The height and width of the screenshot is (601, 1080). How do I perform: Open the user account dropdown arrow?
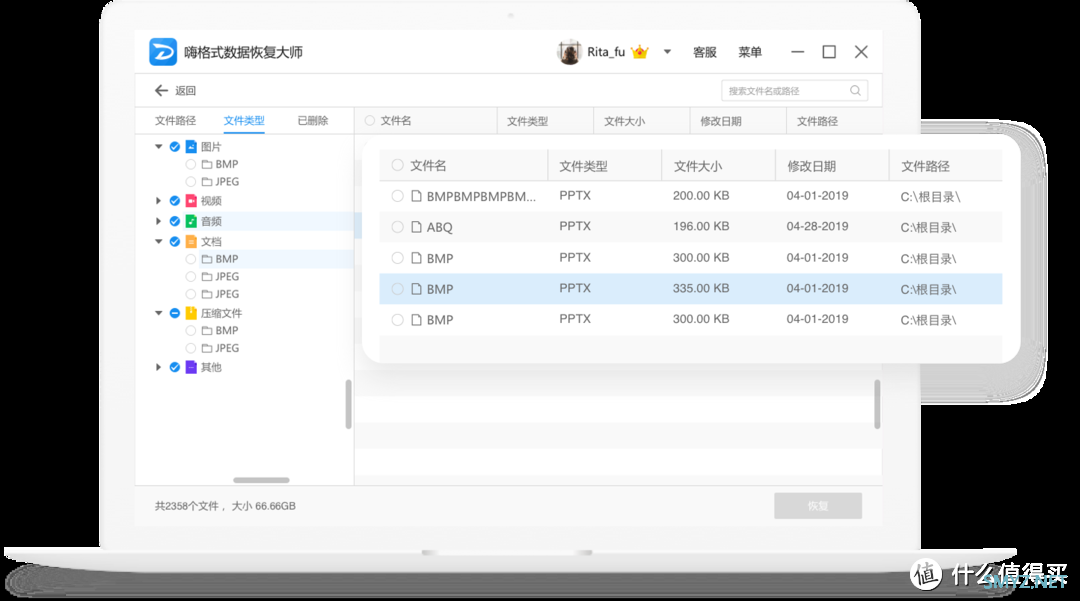(x=667, y=52)
